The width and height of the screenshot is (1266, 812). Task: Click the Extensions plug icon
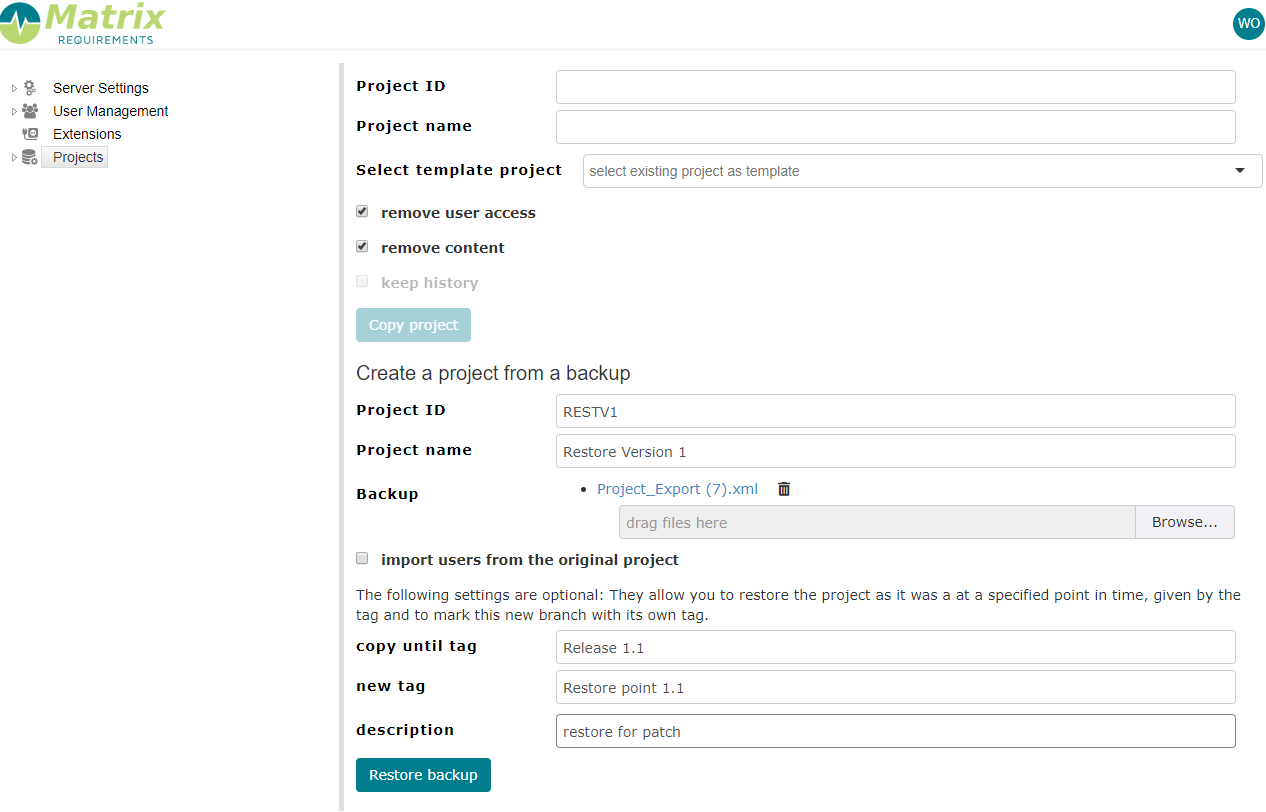[x=30, y=134]
